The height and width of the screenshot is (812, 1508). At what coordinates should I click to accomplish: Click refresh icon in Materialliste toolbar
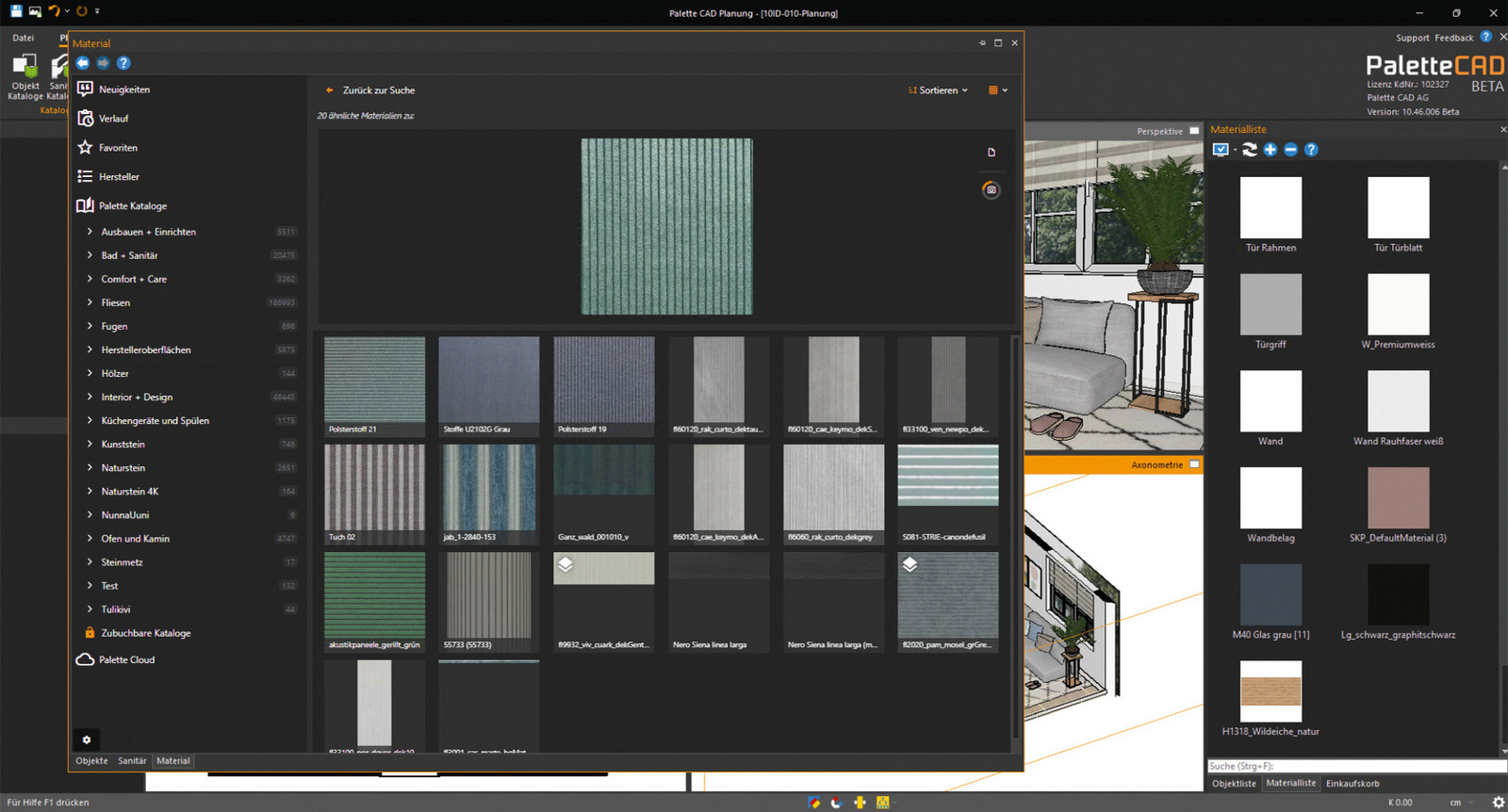[x=1250, y=150]
